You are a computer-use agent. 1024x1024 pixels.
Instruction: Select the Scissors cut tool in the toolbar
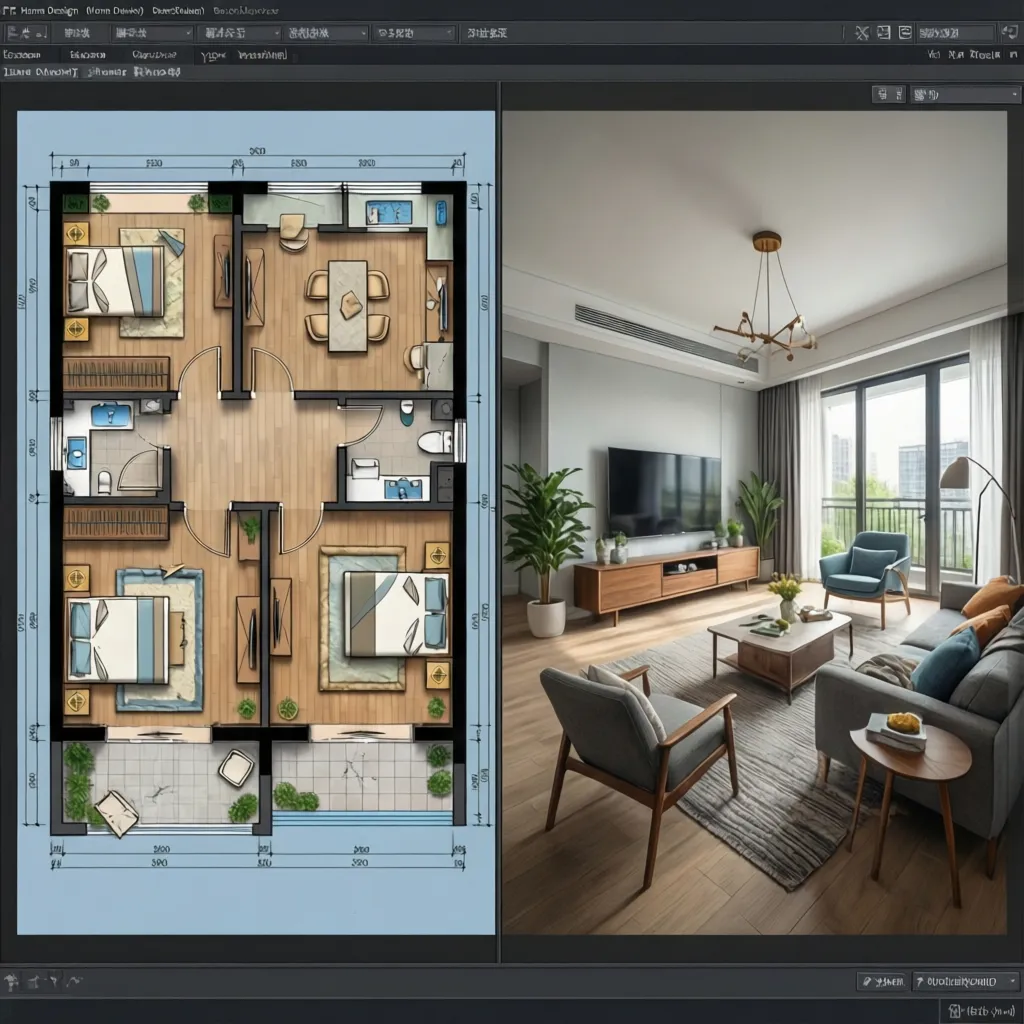[862, 32]
